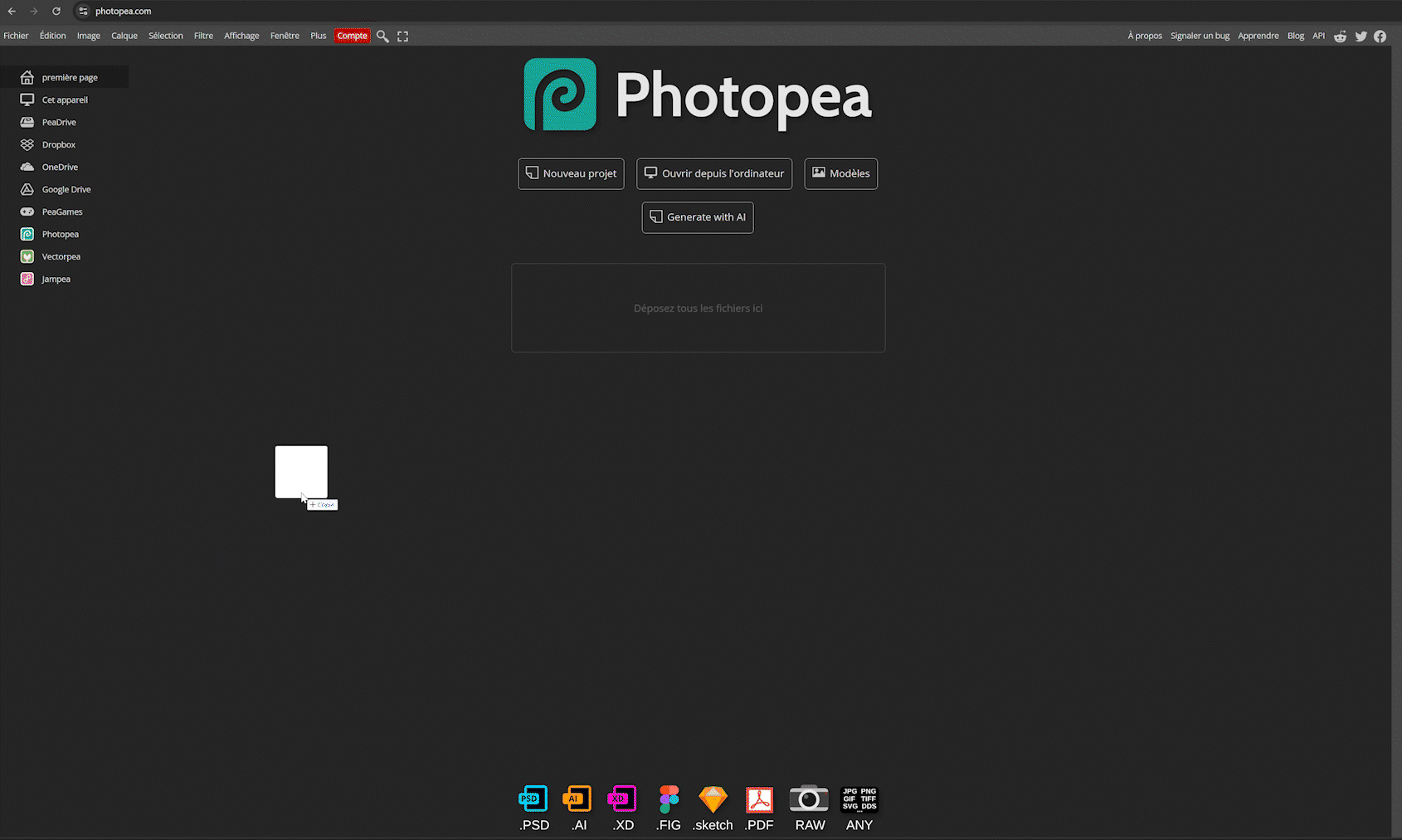
Task: Select the .AI format icon
Action: point(577,799)
